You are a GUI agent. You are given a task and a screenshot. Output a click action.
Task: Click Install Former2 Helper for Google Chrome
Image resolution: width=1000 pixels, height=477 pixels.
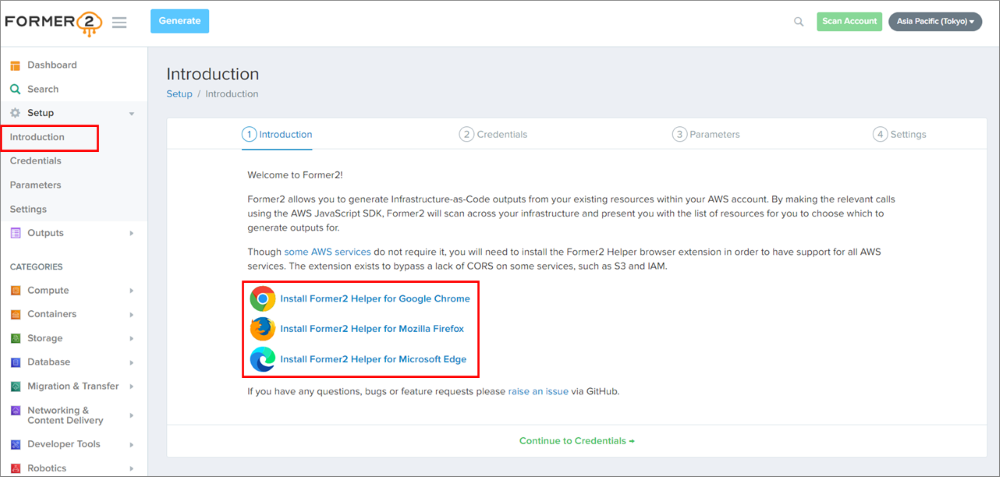(x=375, y=298)
